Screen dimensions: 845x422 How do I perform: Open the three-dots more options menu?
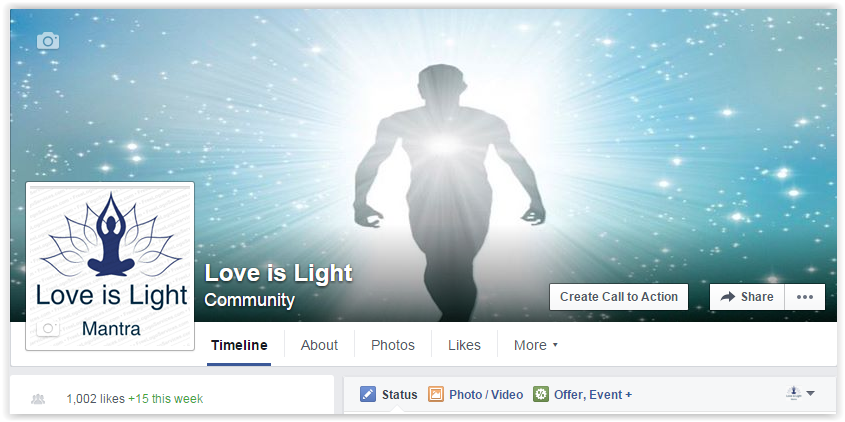coord(805,297)
